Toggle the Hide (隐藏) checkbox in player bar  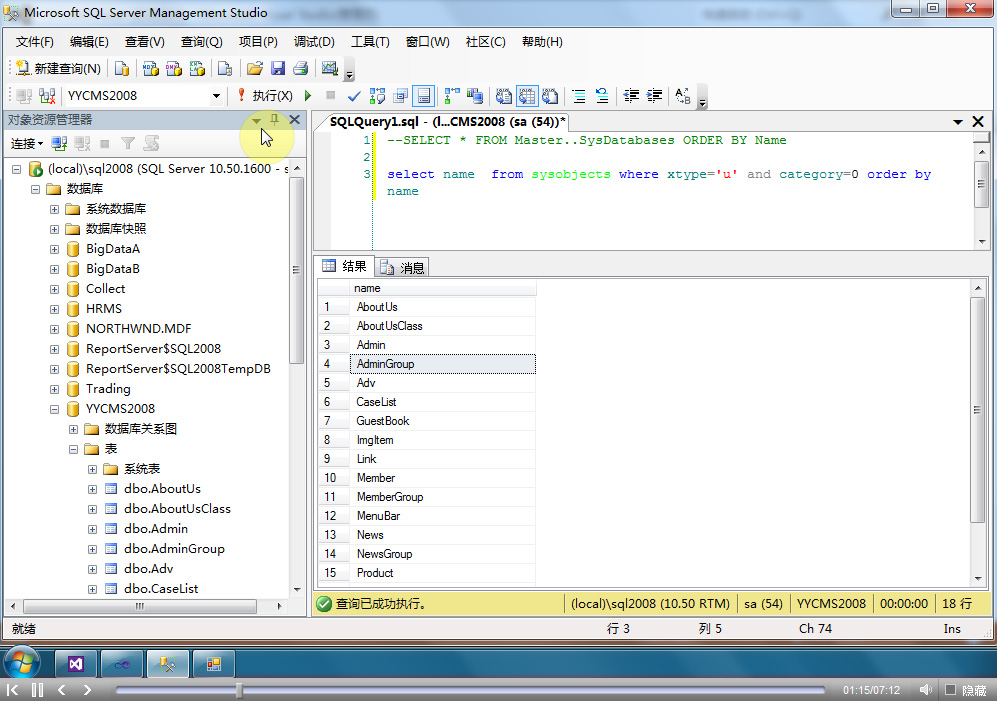[950, 690]
